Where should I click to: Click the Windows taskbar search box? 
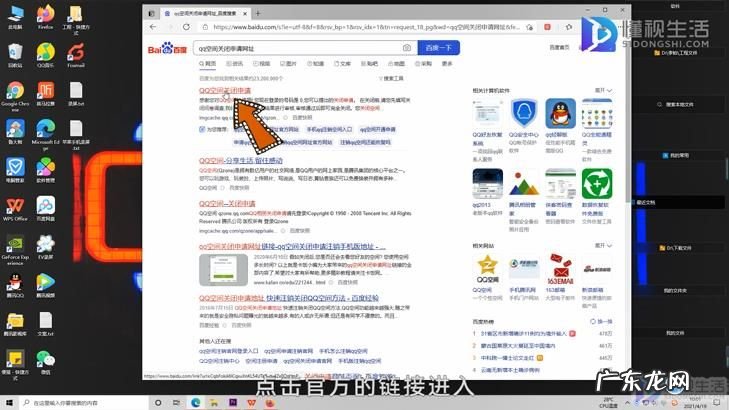pos(84,403)
